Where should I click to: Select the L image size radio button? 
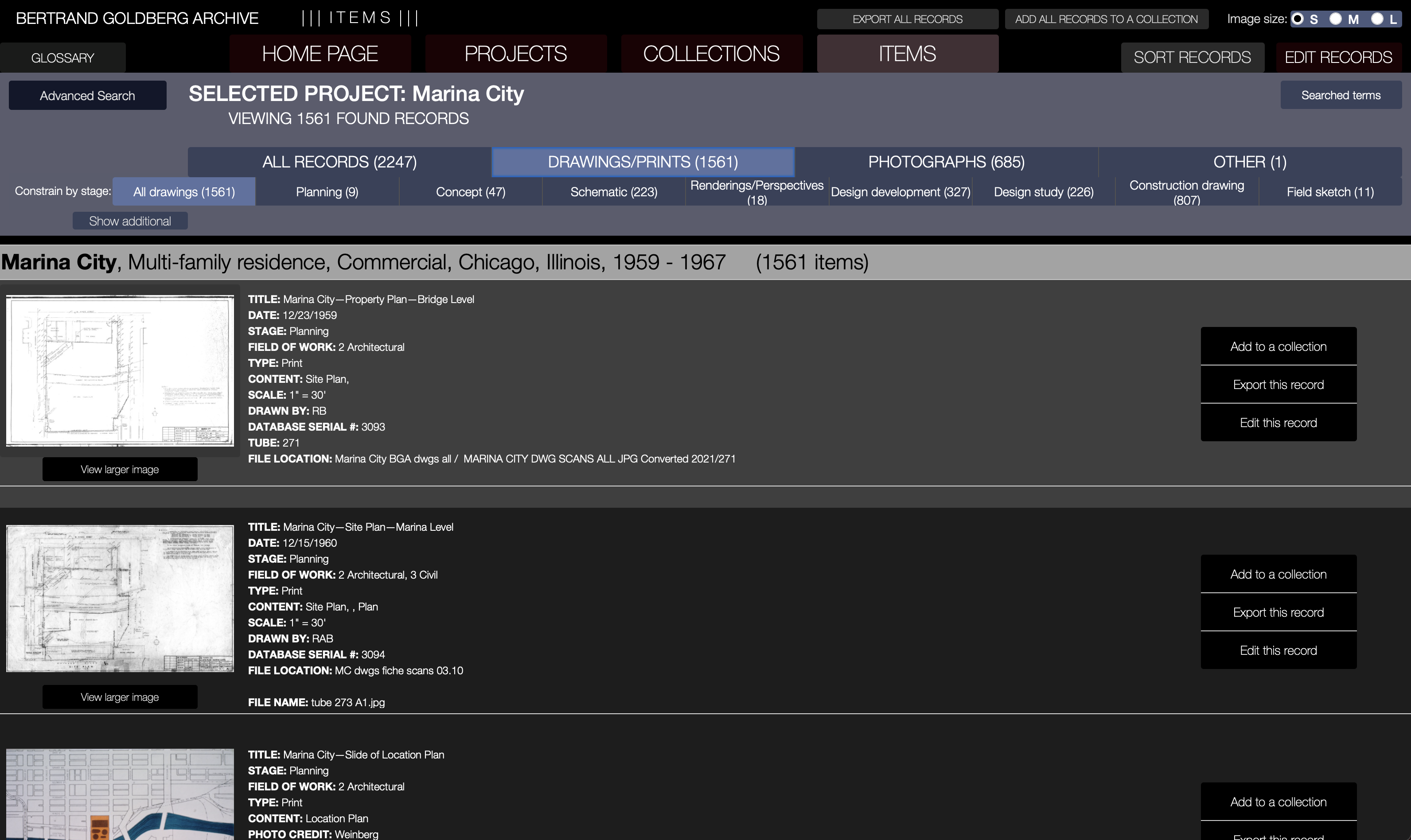(1377, 19)
